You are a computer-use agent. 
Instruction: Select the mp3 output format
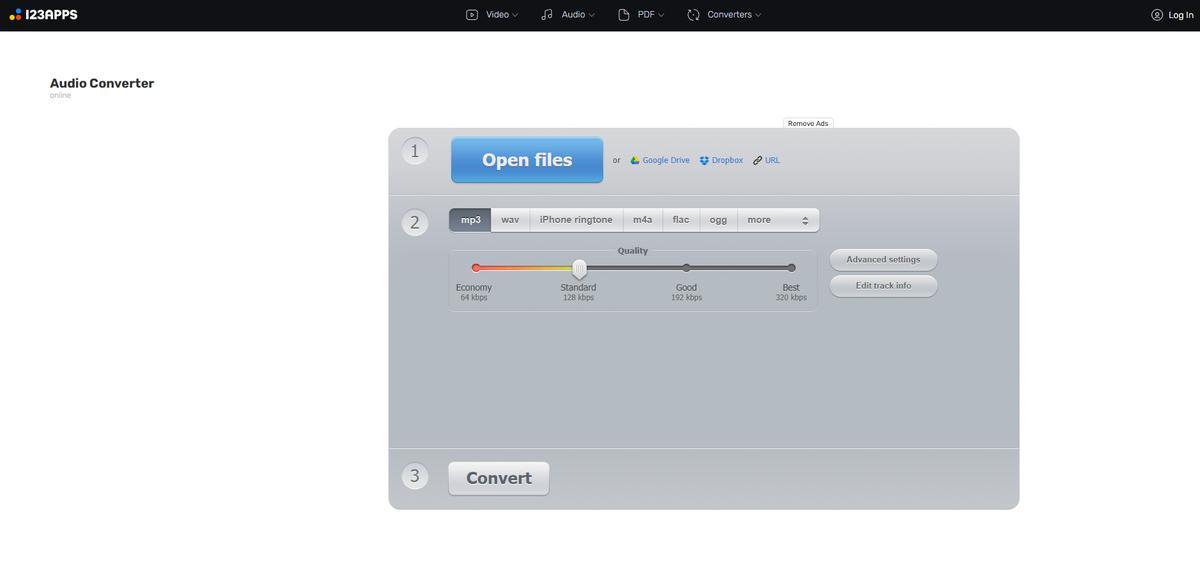coord(470,220)
